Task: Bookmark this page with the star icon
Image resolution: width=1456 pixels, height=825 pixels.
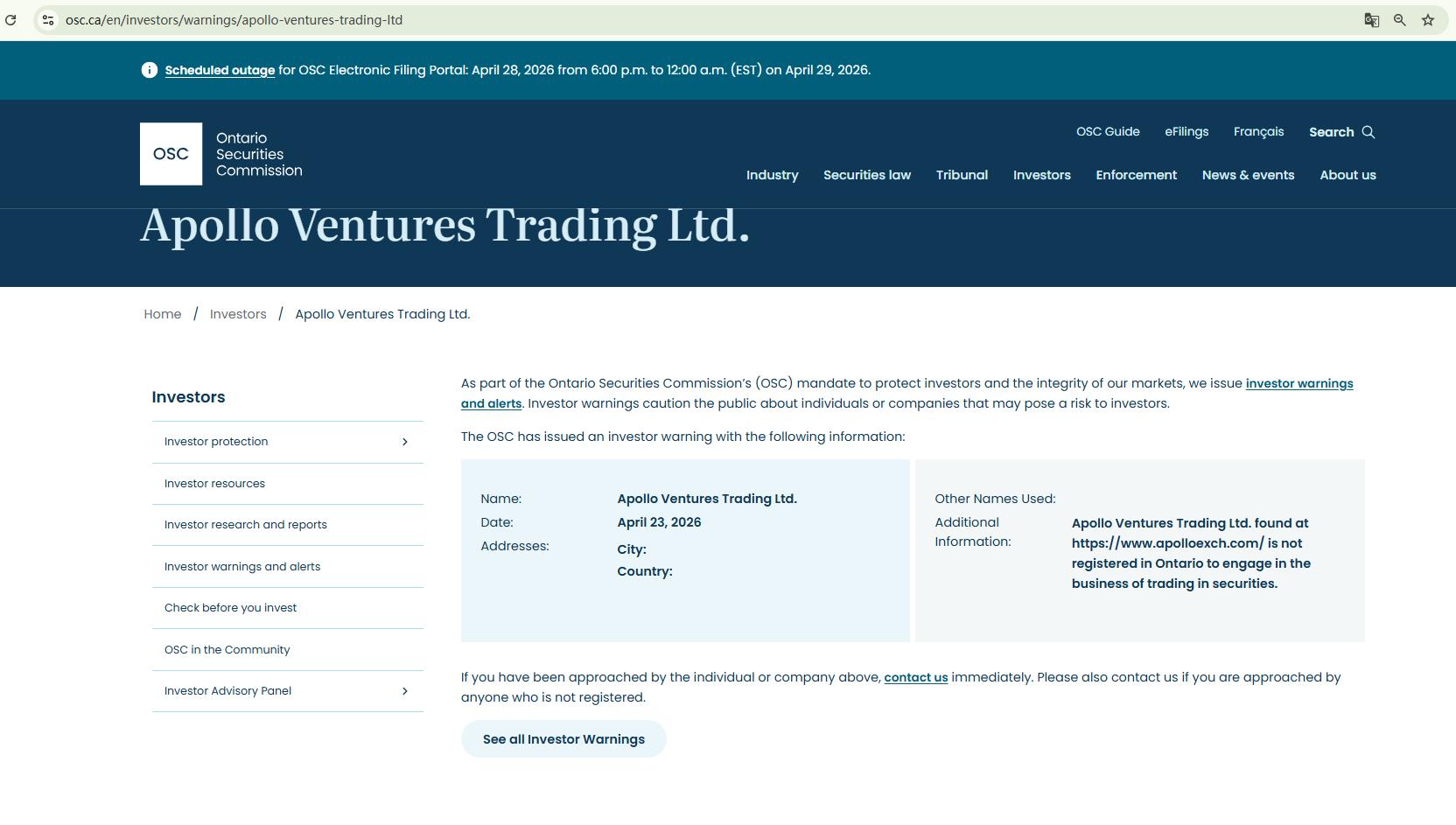Action: click(1428, 20)
